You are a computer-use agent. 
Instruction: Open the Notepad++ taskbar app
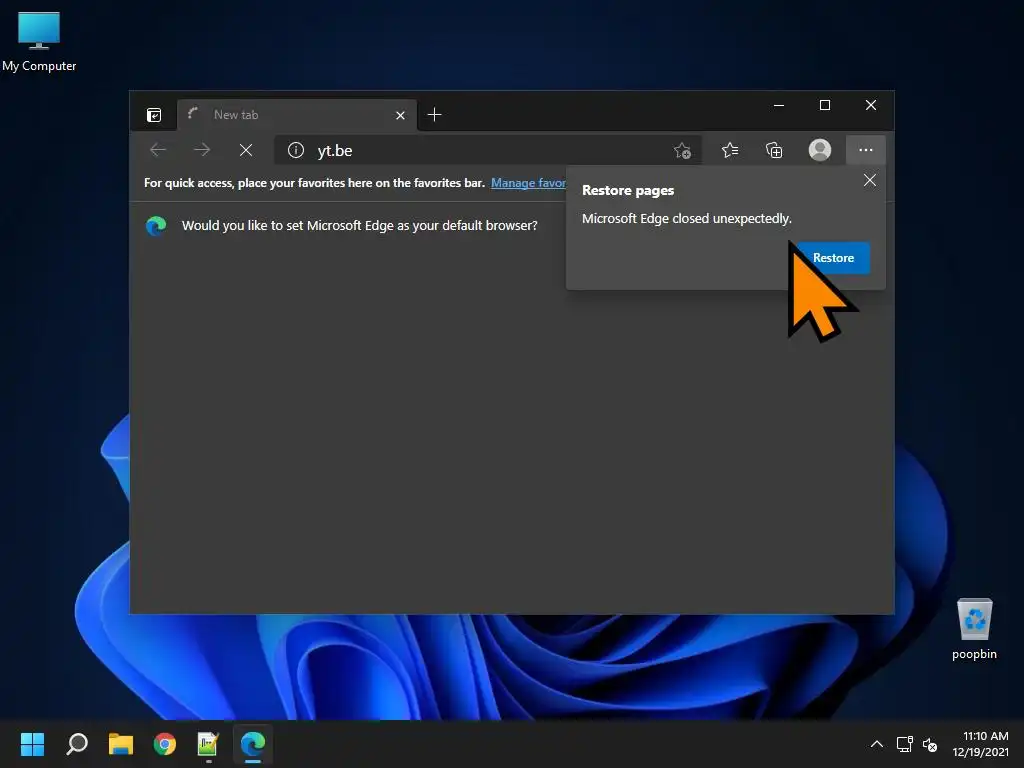click(208, 744)
